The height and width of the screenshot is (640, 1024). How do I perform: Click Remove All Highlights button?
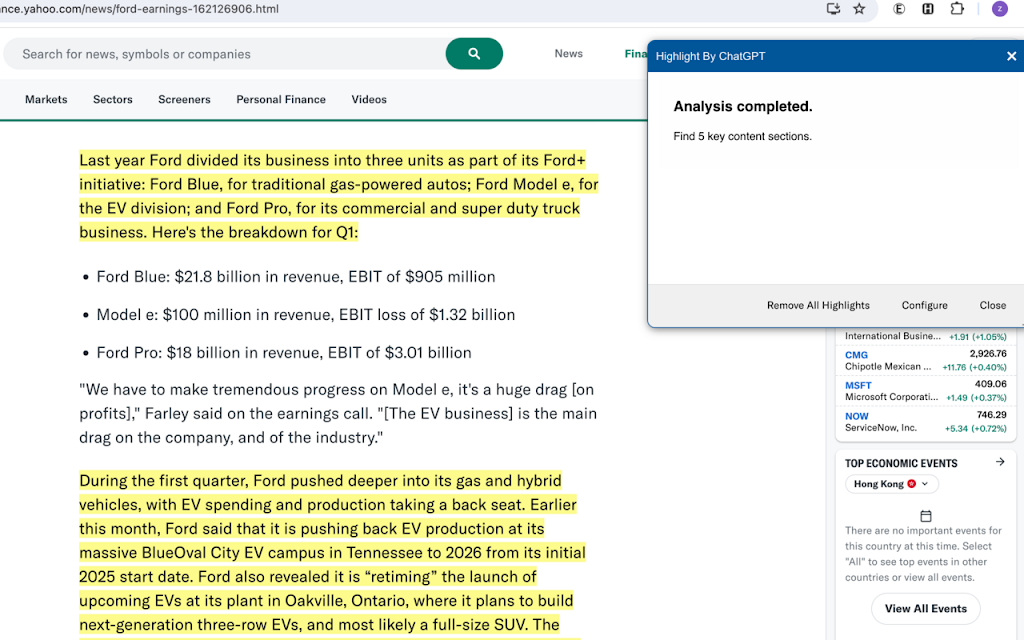[x=818, y=306]
